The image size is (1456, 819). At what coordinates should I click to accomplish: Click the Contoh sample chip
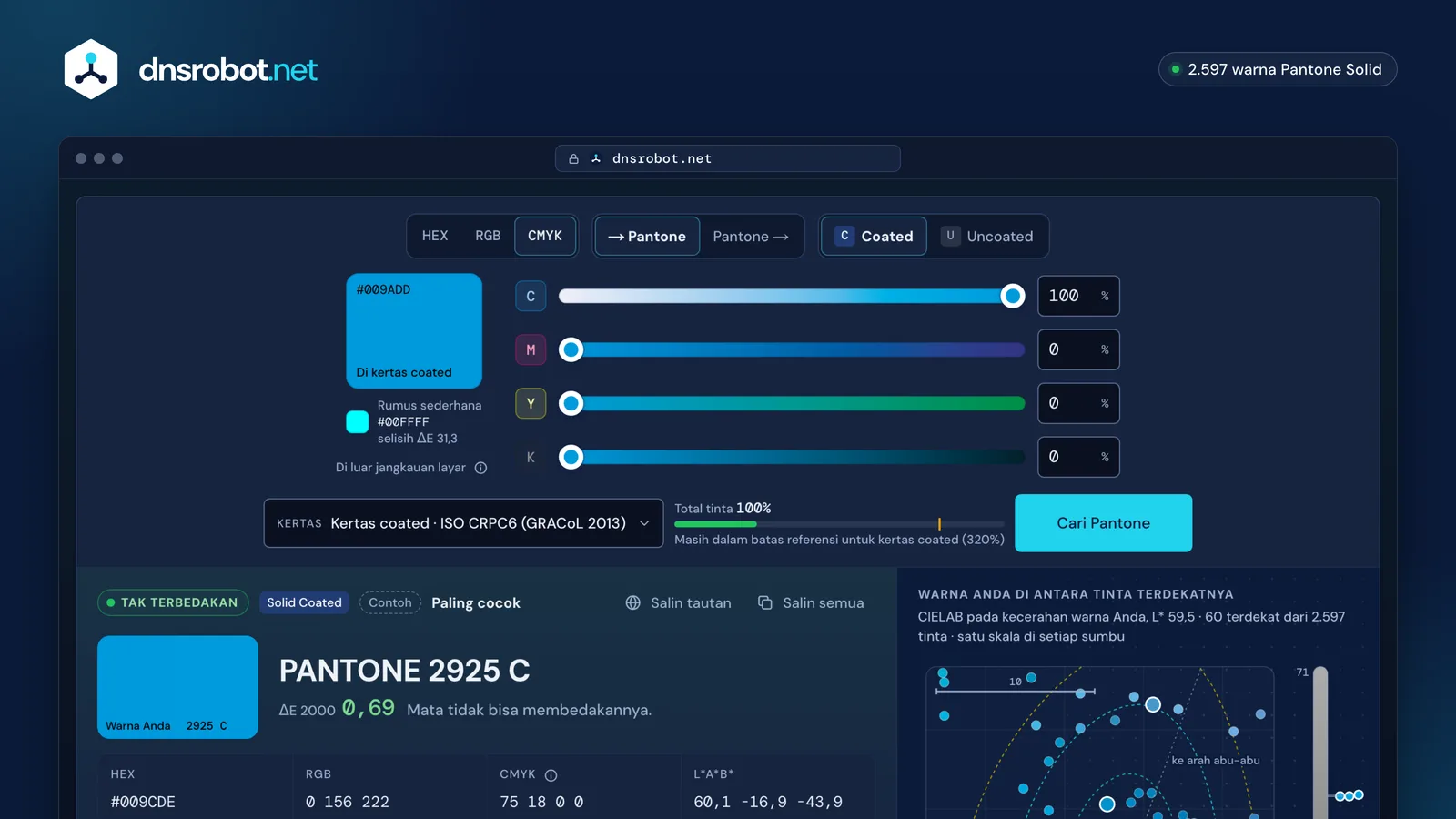point(390,602)
